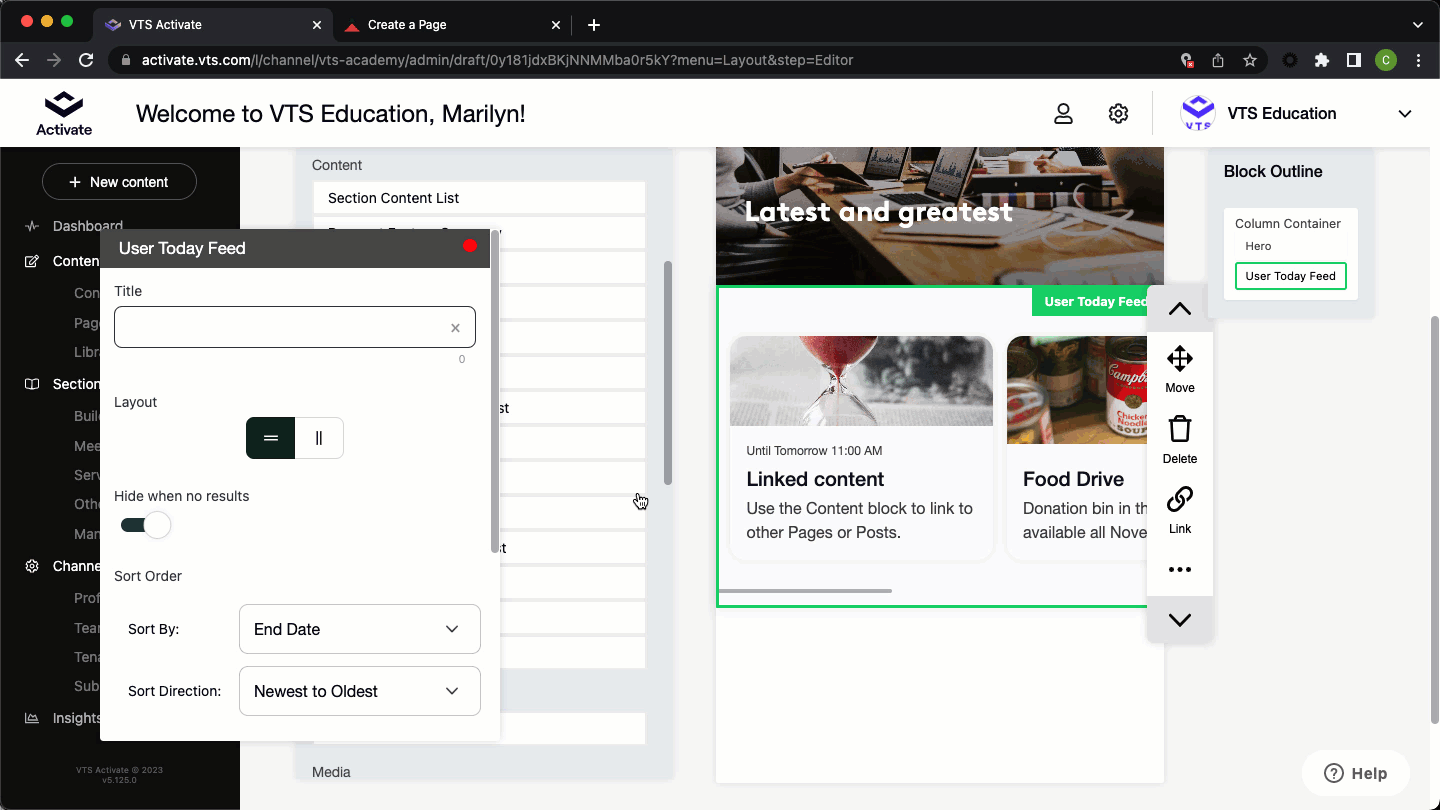The height and width of the screenshot is (810, 1440).
Task: Reload the page with the browser refresh icon
Action: [x=86, y=60]
